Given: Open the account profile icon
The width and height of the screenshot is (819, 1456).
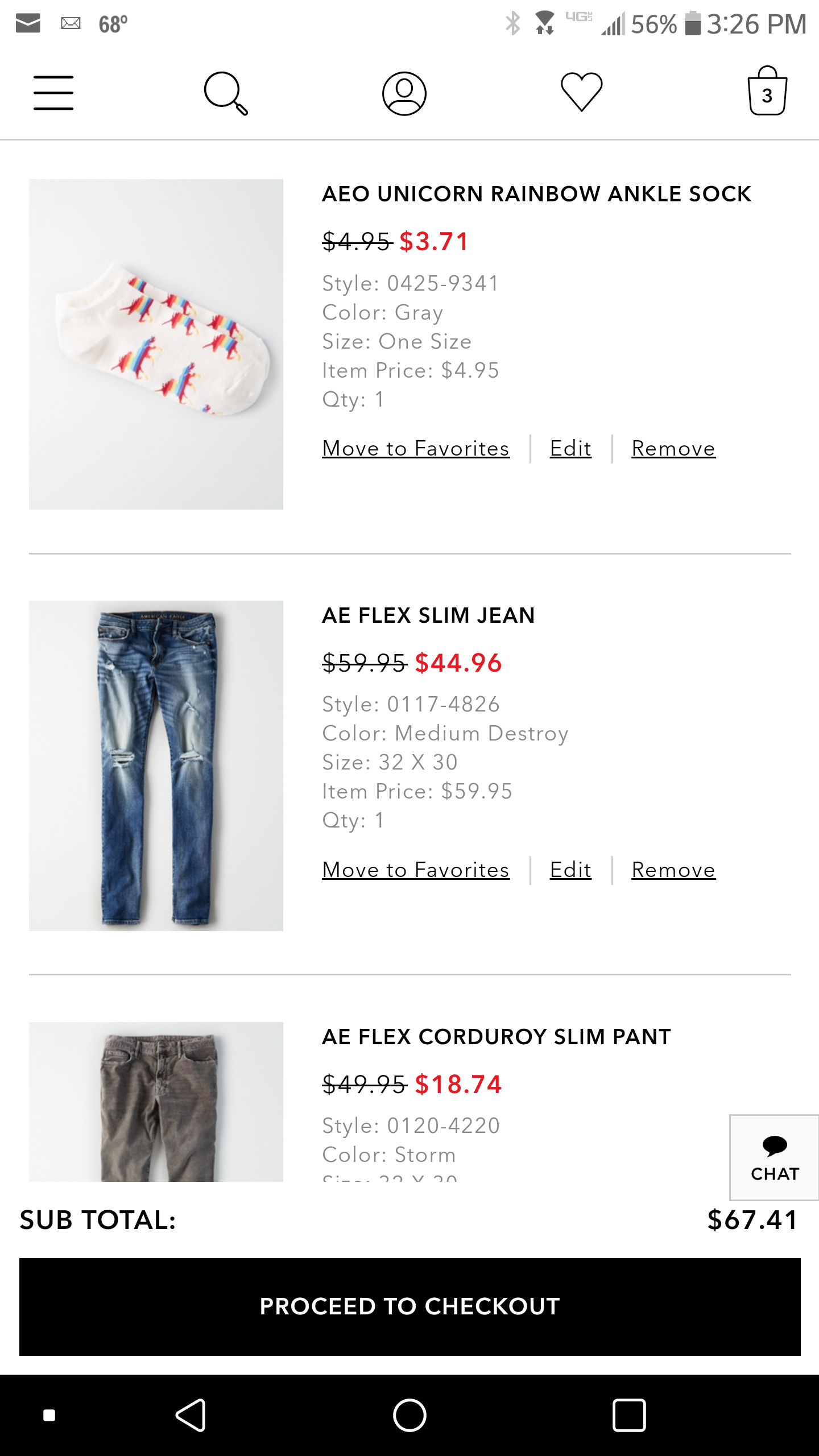Looking at the screenshot, I should (404, 93).
